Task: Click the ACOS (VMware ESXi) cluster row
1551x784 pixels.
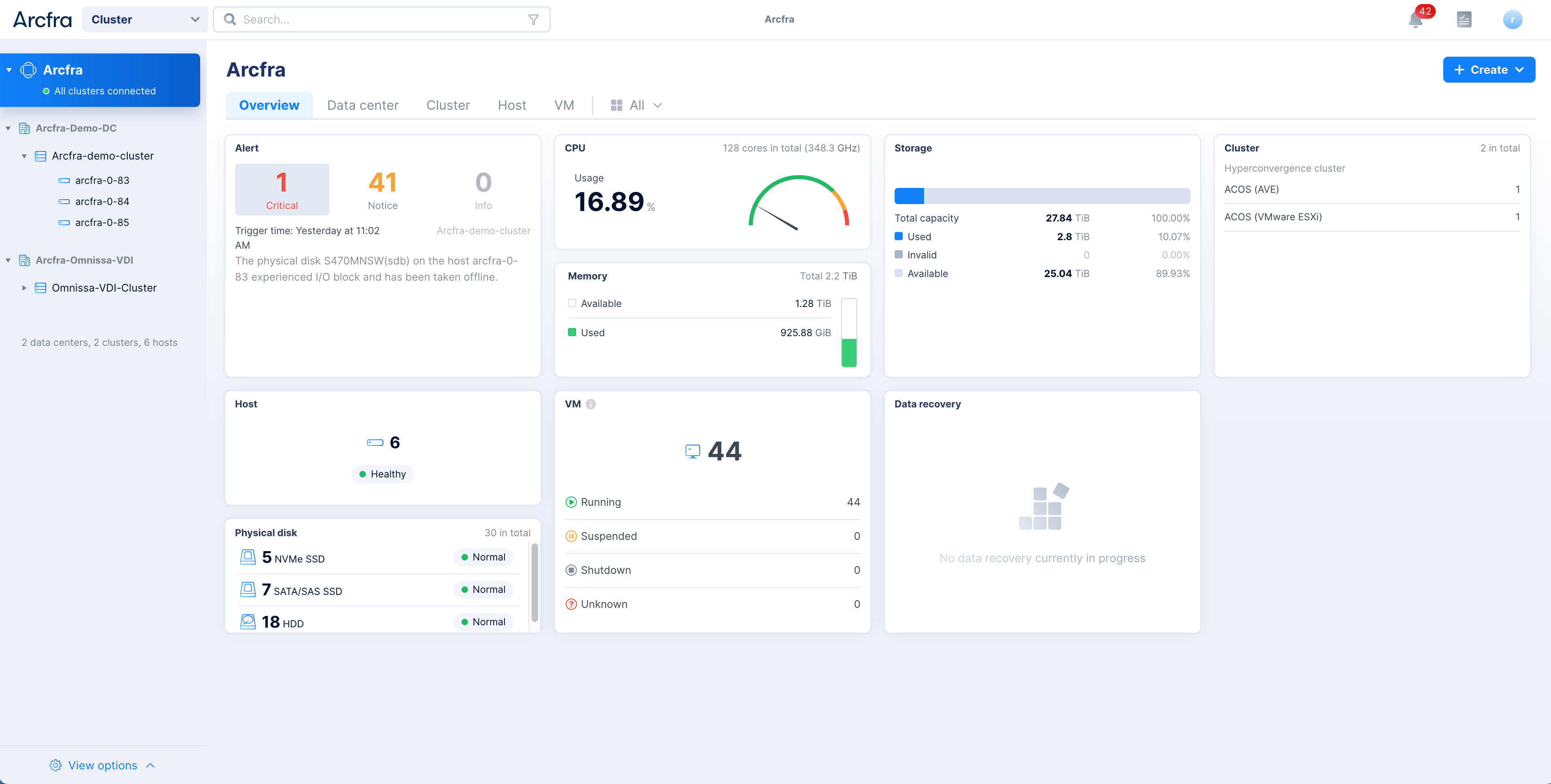Action: (1372, 217)
